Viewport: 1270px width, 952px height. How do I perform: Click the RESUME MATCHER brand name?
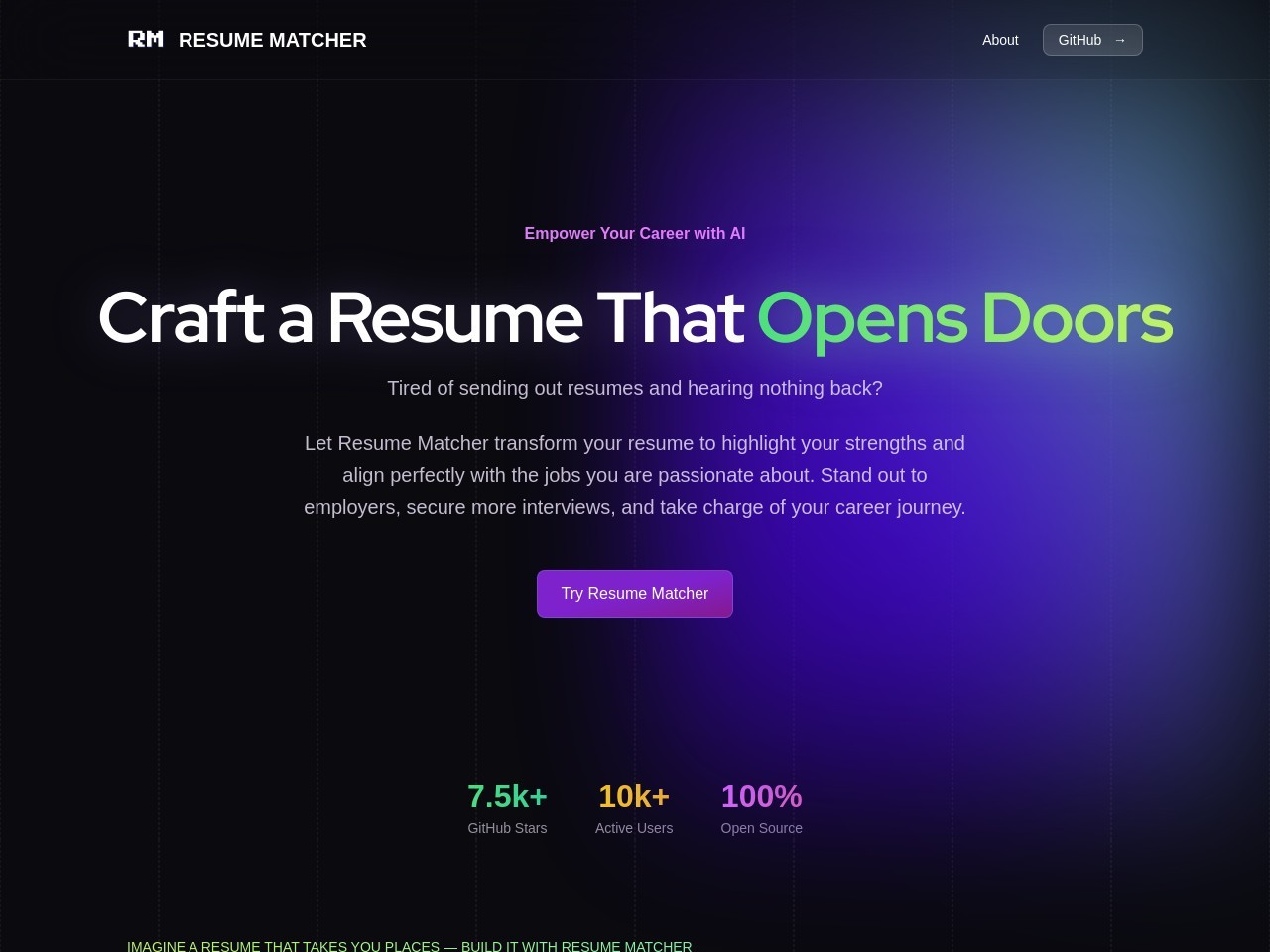[272, 40]
